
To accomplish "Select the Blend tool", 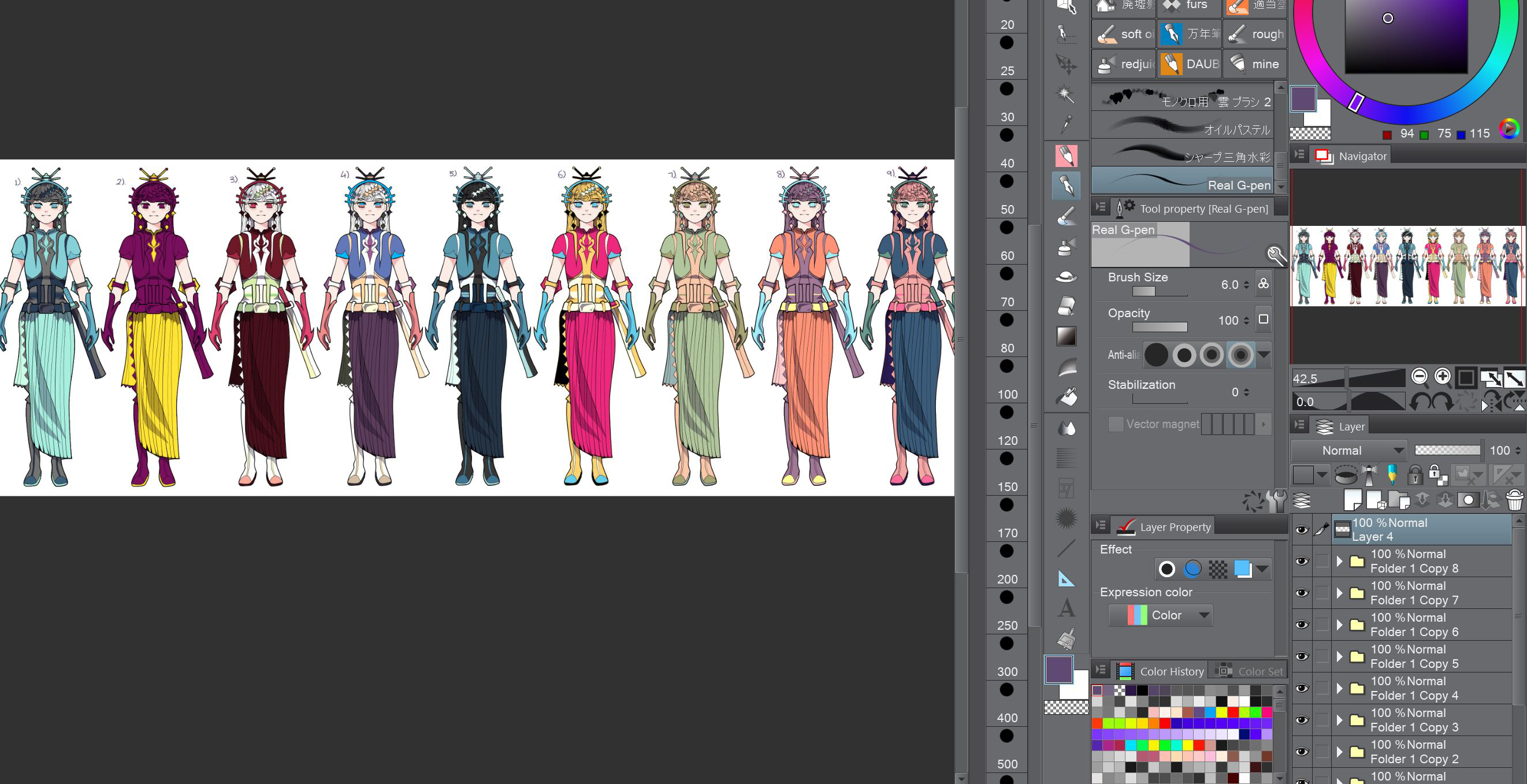I will tap(1067, 428).
